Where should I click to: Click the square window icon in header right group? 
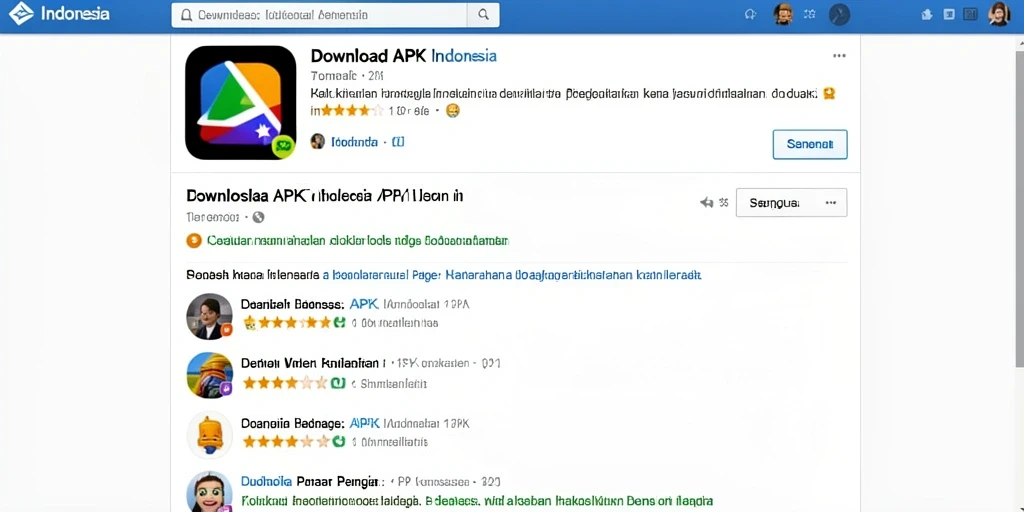tap(950, 14)
